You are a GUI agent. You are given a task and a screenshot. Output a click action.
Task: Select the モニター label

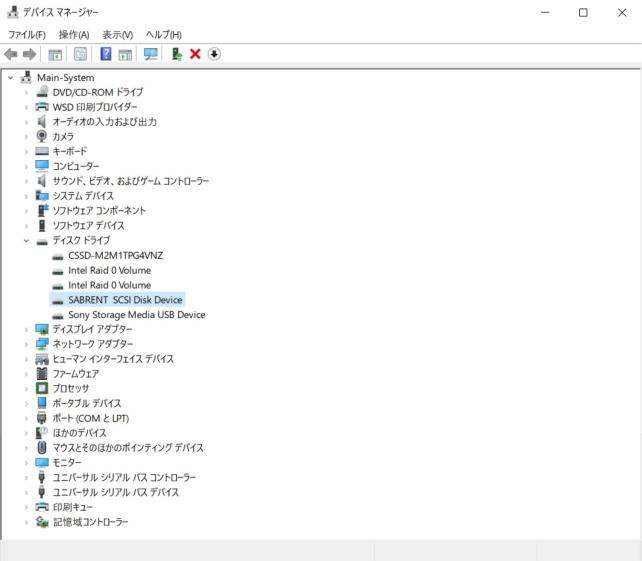67,463
